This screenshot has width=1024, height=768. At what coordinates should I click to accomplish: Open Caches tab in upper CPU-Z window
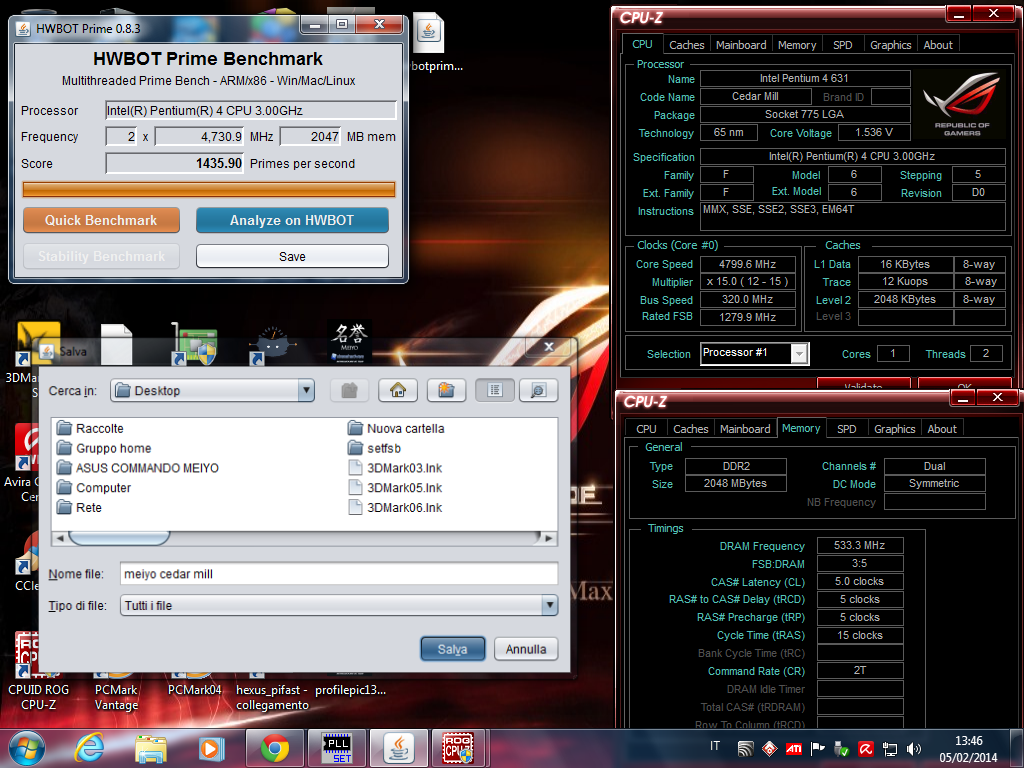686,45
